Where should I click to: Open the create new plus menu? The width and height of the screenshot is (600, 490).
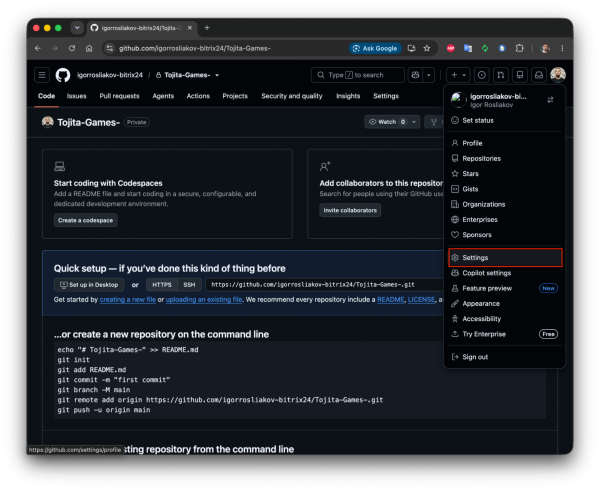tap(458, 75)
